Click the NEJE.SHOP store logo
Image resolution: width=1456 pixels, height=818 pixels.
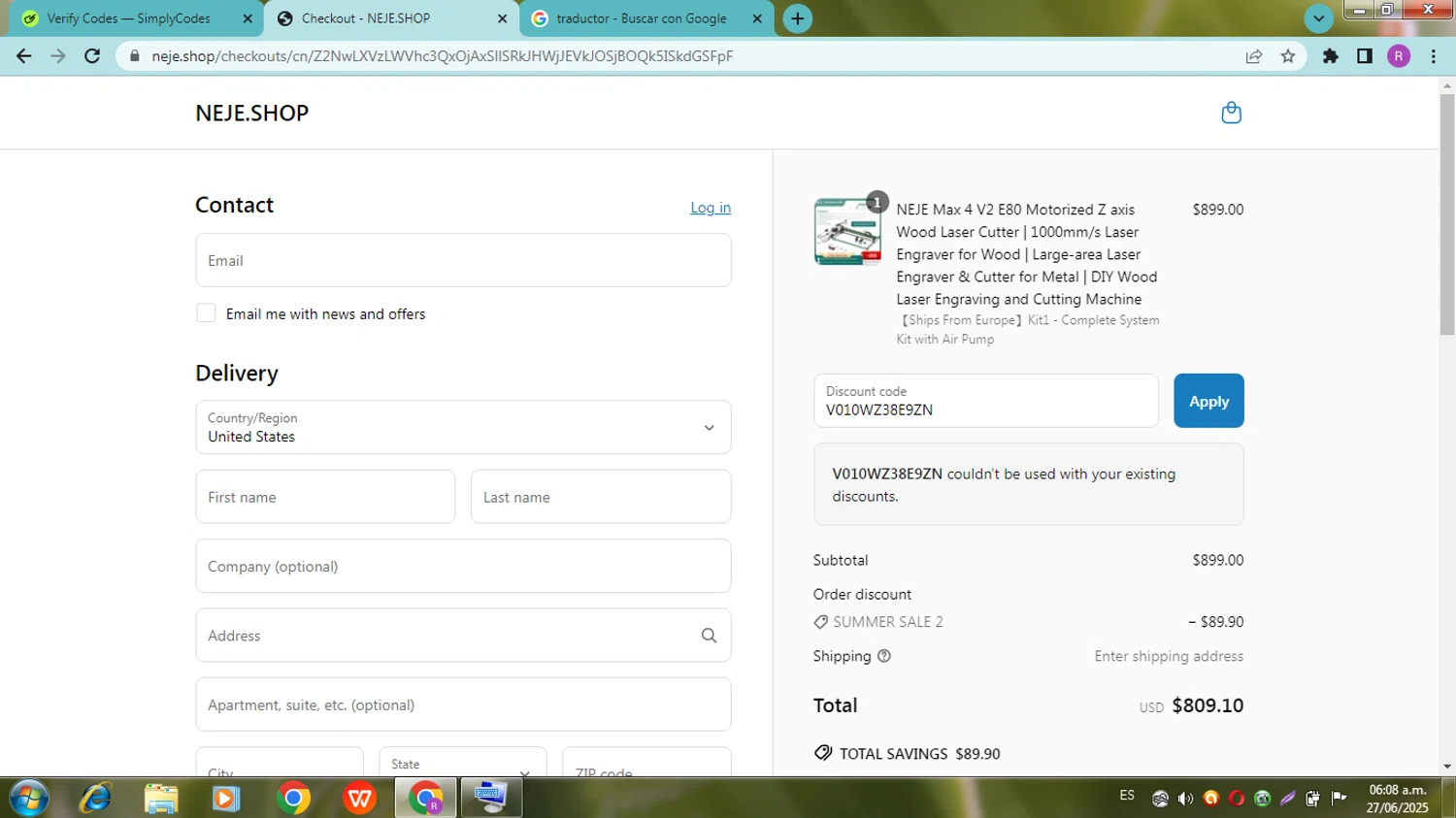(252, 113)
